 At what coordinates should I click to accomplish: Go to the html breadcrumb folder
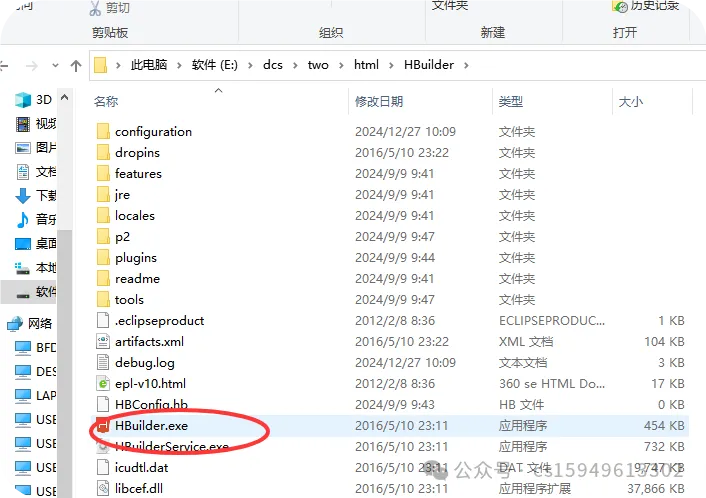(x=366, y=65)
